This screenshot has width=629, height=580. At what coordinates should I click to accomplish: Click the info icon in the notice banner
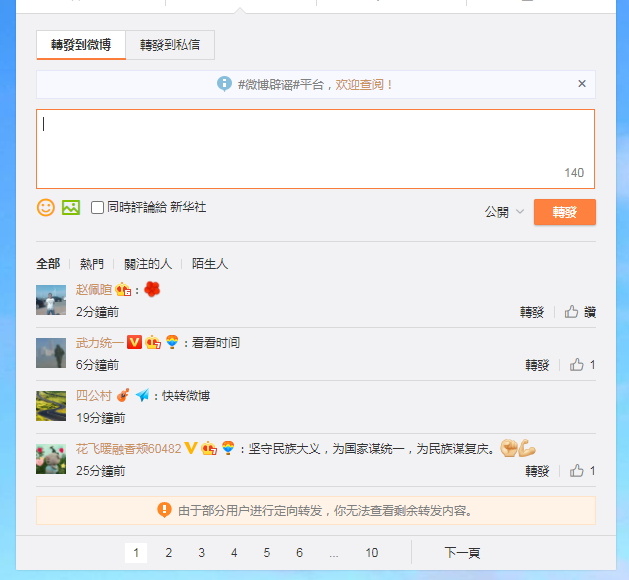click(224, 84)
